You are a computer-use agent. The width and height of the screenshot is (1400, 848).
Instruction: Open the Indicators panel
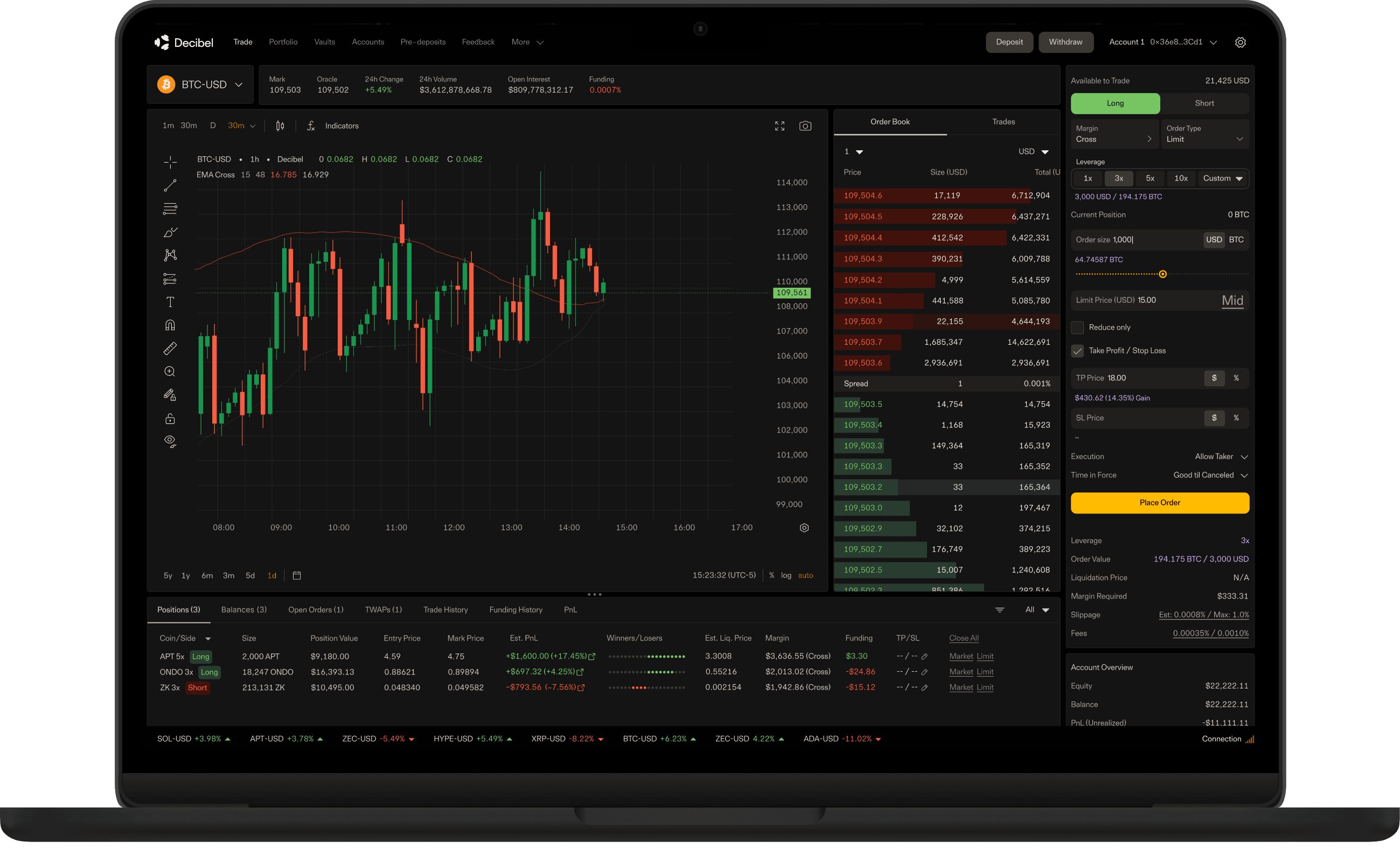tap(341, 126)
